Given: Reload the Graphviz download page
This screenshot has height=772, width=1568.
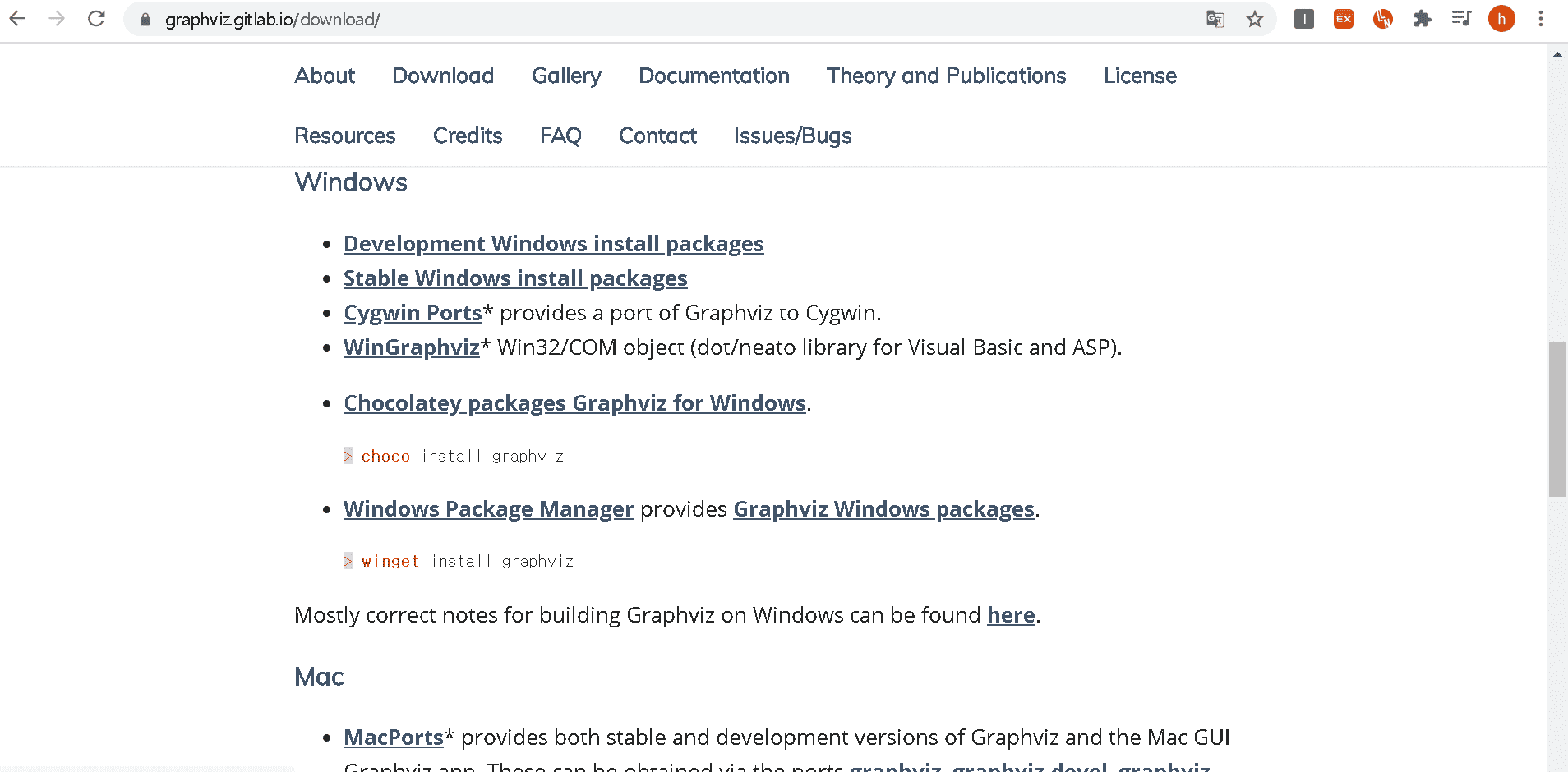Looking at the screenshot, I should (96, 19).
